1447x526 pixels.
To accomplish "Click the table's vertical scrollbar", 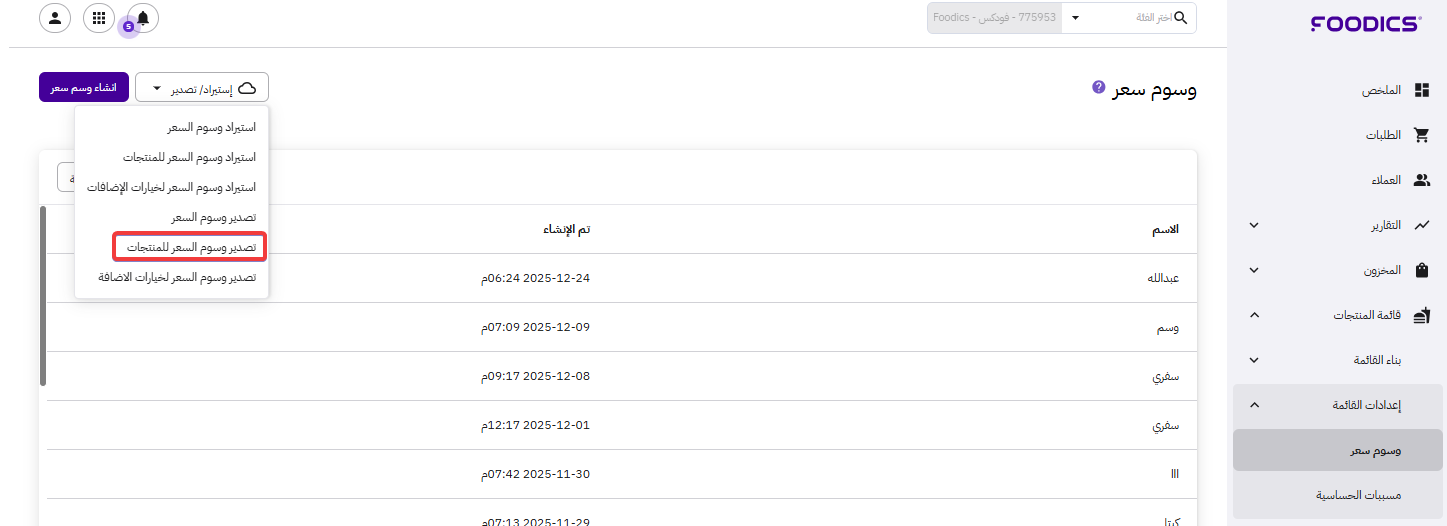I will (43, 295).
